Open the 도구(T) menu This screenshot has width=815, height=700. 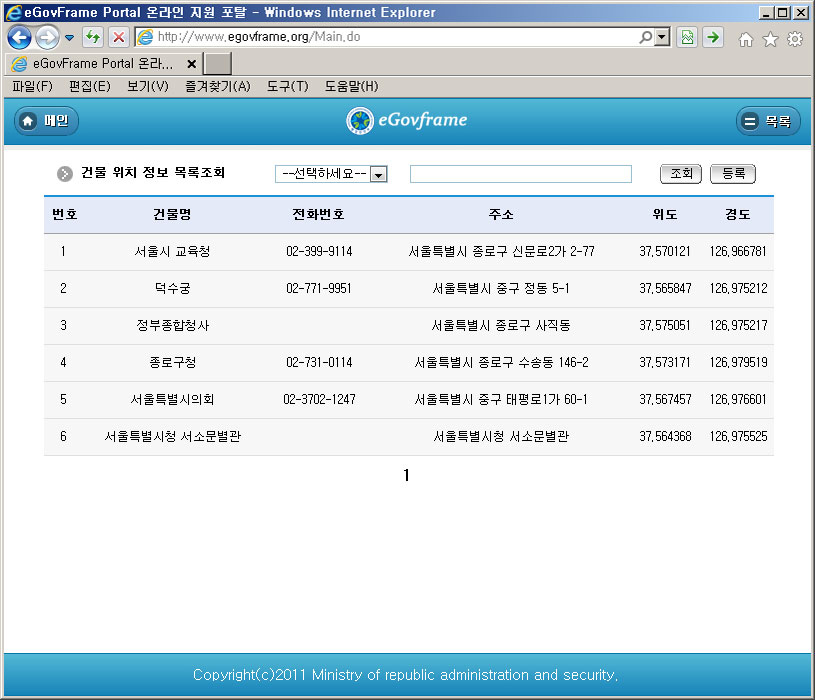click(x=287, y=87)
